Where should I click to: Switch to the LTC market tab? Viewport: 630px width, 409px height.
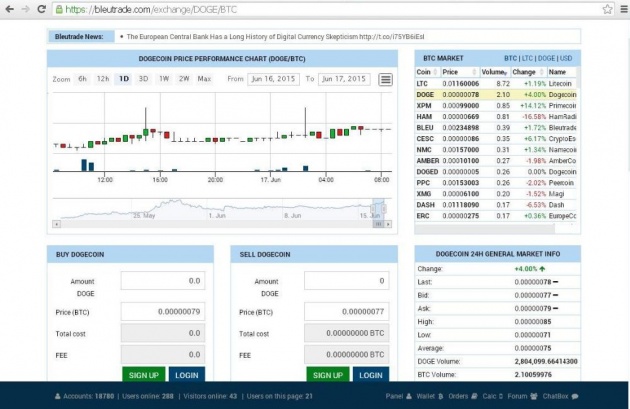tap(527, 58)
